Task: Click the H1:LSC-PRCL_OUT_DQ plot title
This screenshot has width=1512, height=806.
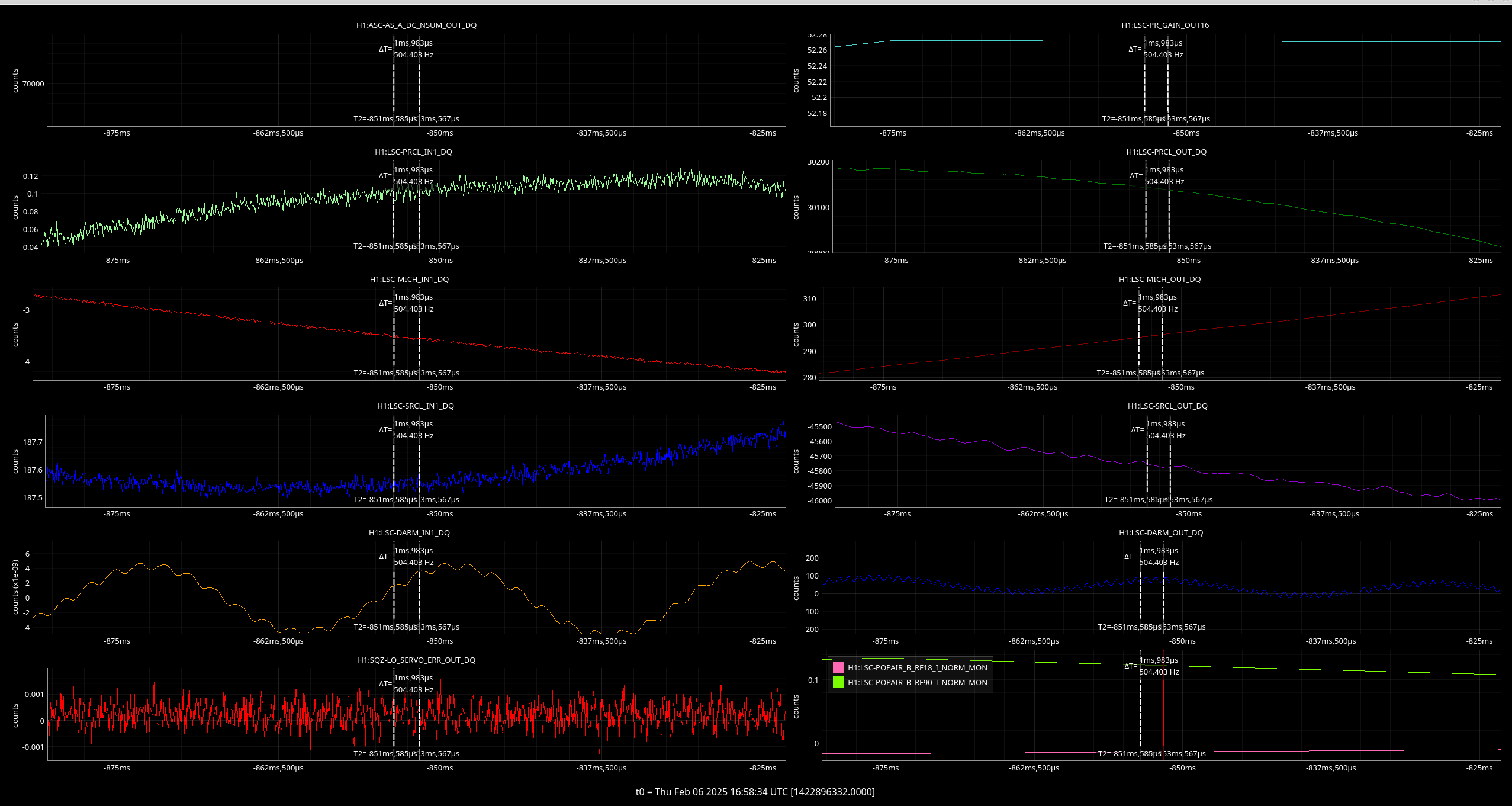Action: tap(1166, 152)
